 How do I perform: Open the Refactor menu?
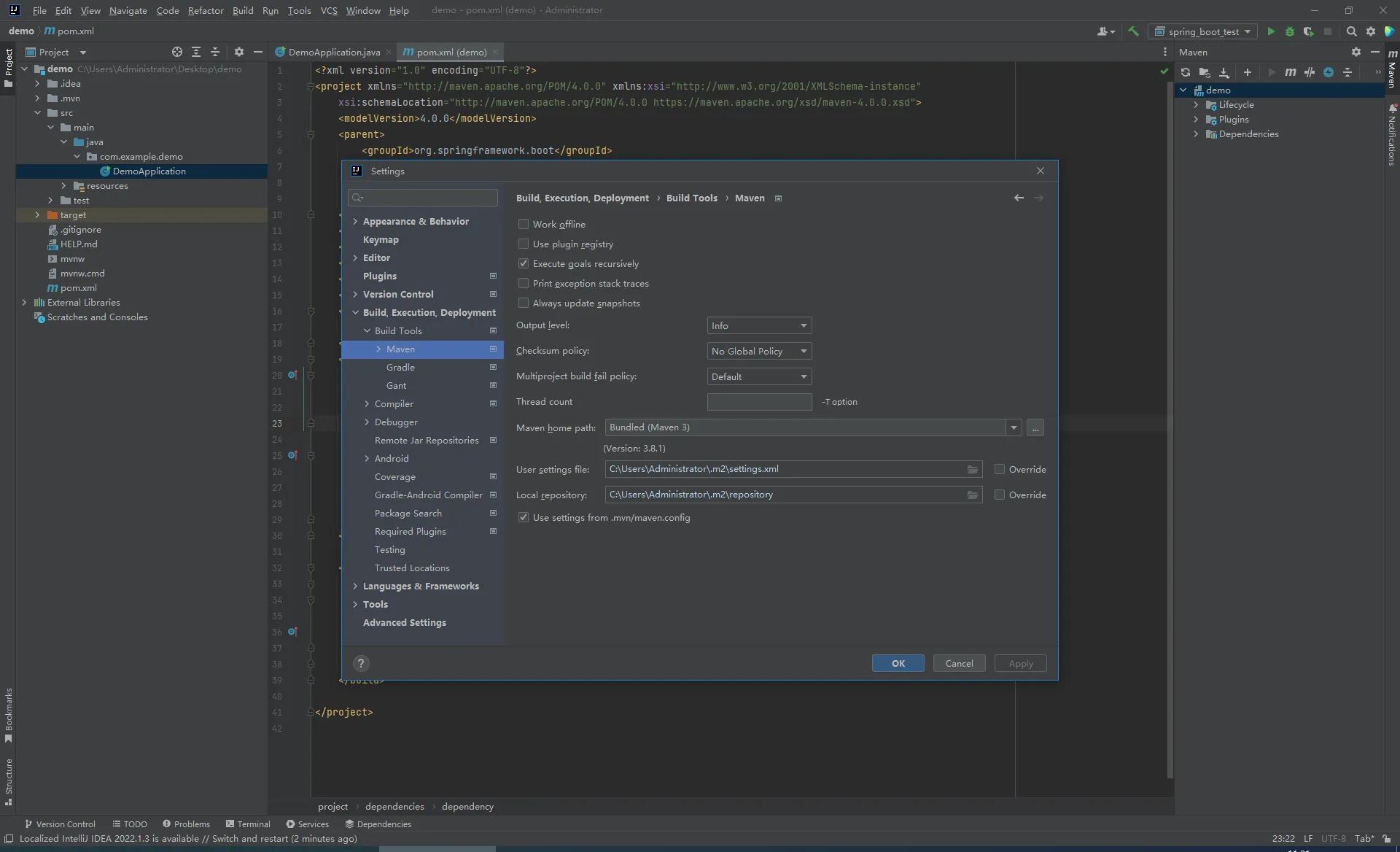[x=205, y=10]
